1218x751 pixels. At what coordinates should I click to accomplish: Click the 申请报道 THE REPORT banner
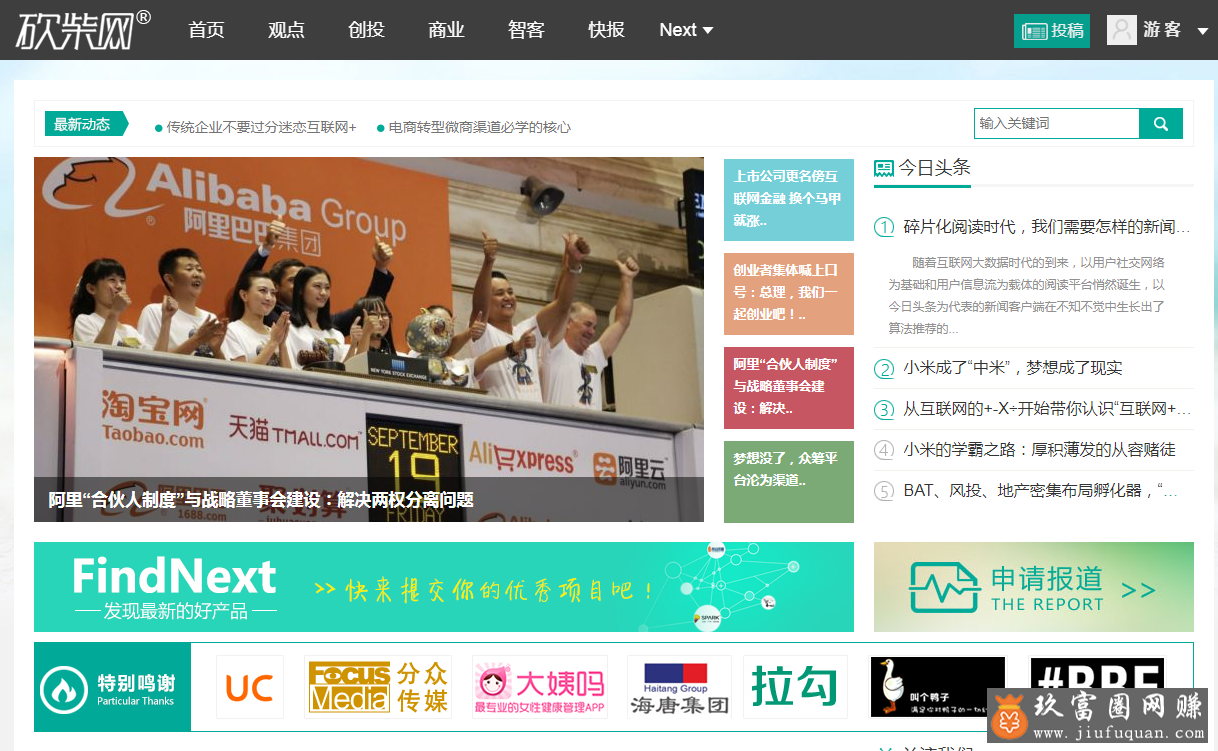1034,587
